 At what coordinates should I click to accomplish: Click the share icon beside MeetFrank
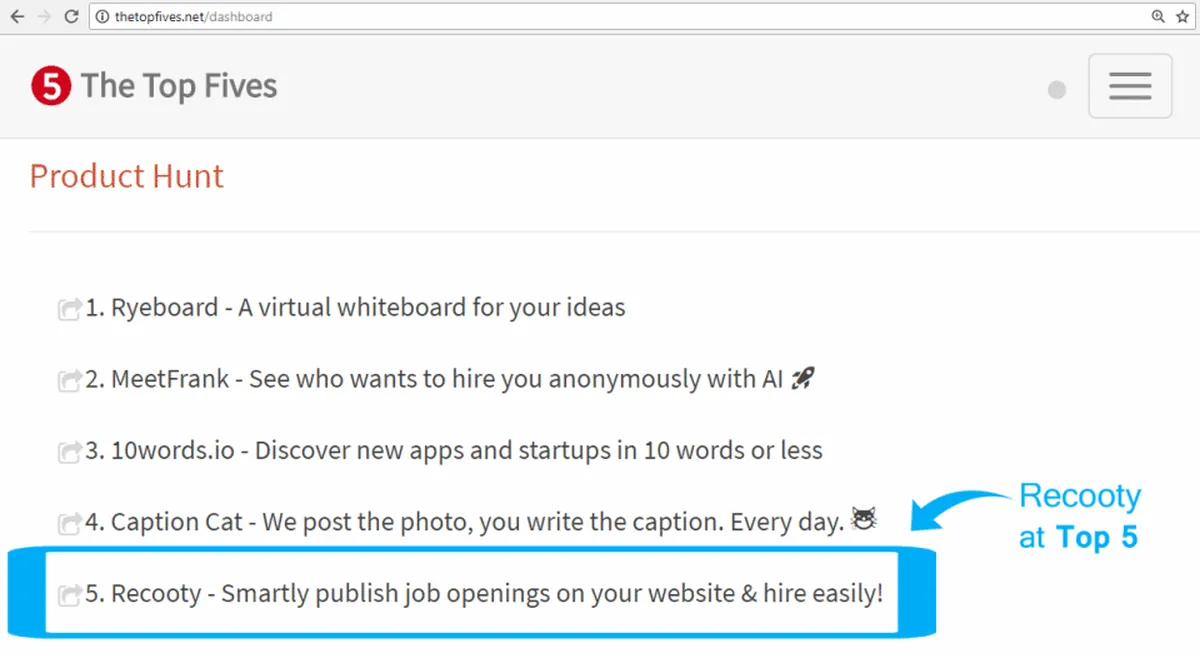69,380
